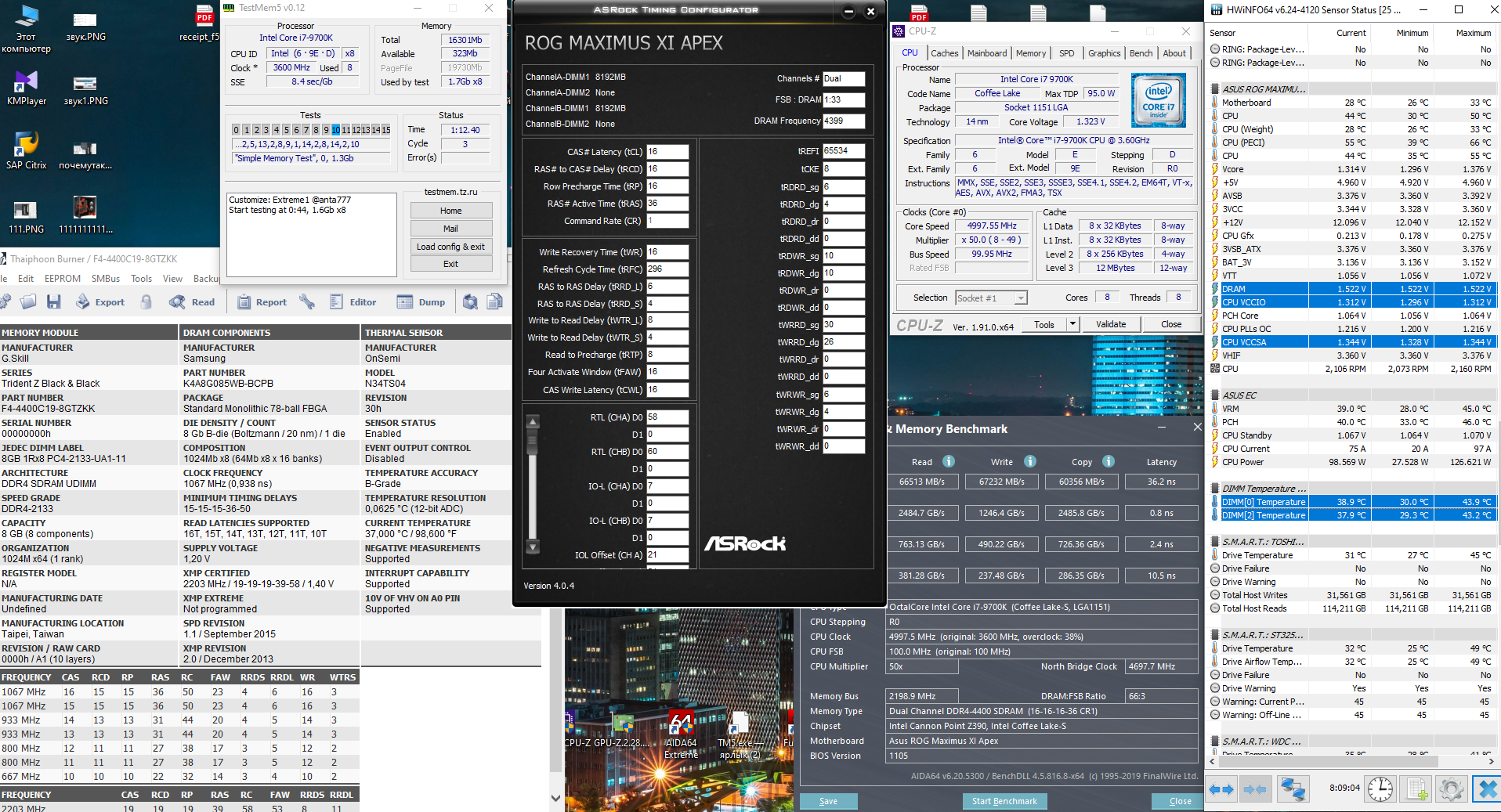Switch to the Bench tab in CPU-Z

[1141, 53]
